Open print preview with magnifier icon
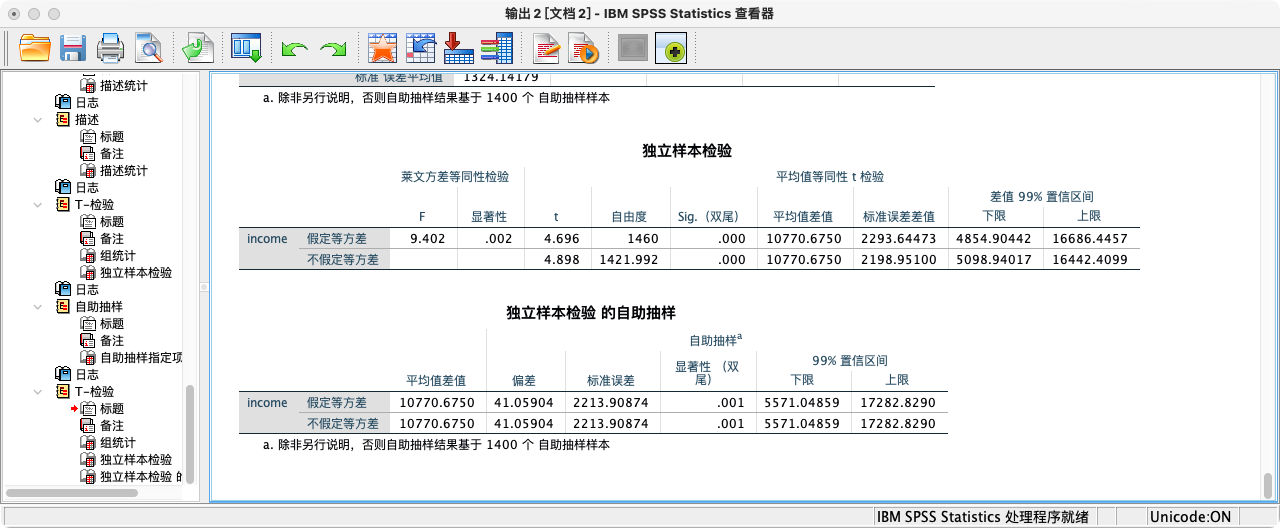 coord(149,47)
